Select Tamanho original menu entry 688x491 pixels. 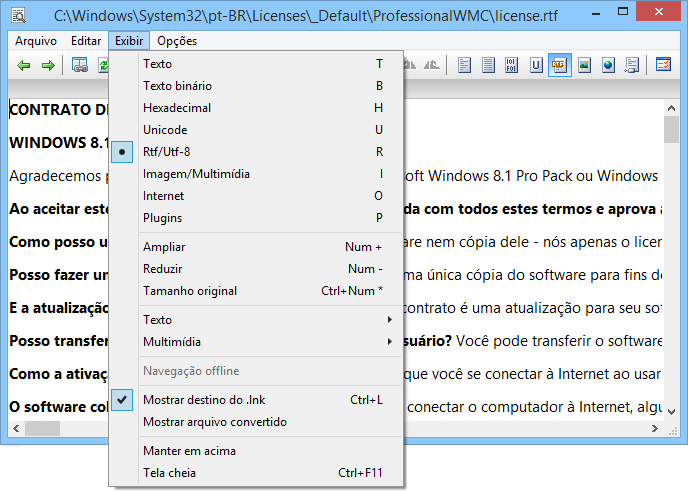click(x=256, y=290)
